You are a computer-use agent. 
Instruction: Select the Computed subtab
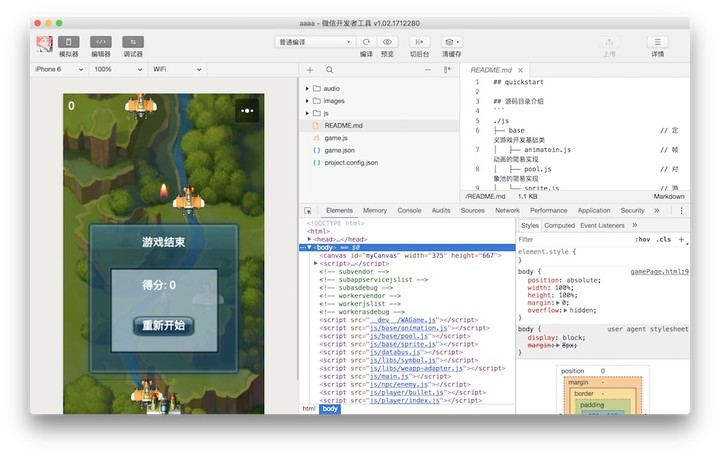coord(559,226)
